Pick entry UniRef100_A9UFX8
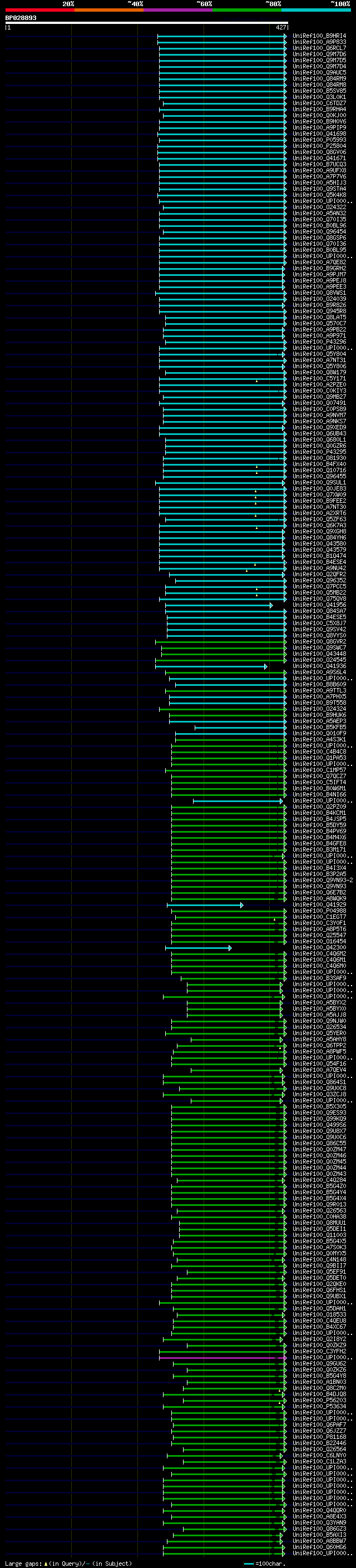The height and width of the screenshot is (1568, 356). [319, 170]
